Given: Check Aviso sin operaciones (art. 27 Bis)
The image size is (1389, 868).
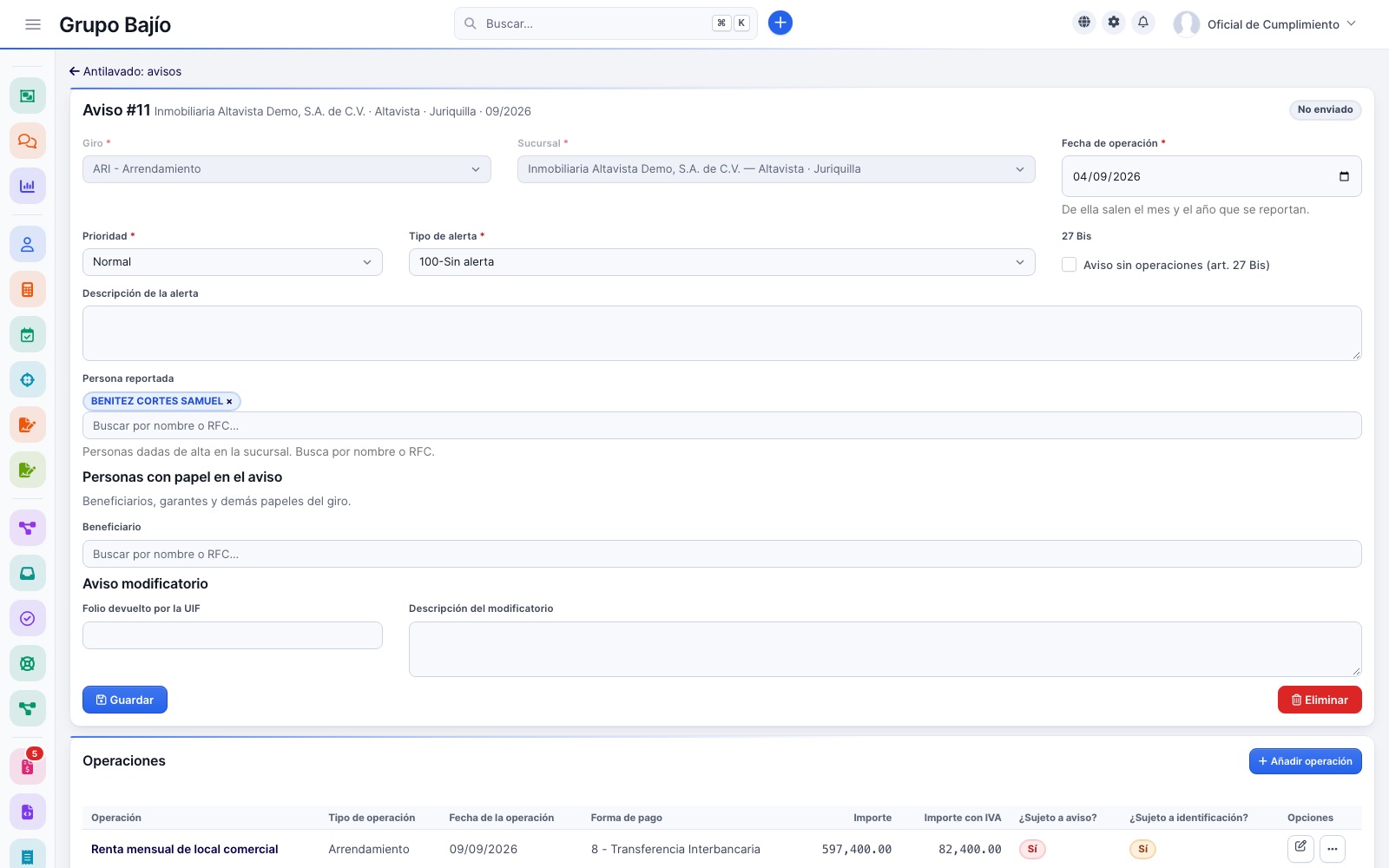Looking at the screenshot, I should [1070, 265].
